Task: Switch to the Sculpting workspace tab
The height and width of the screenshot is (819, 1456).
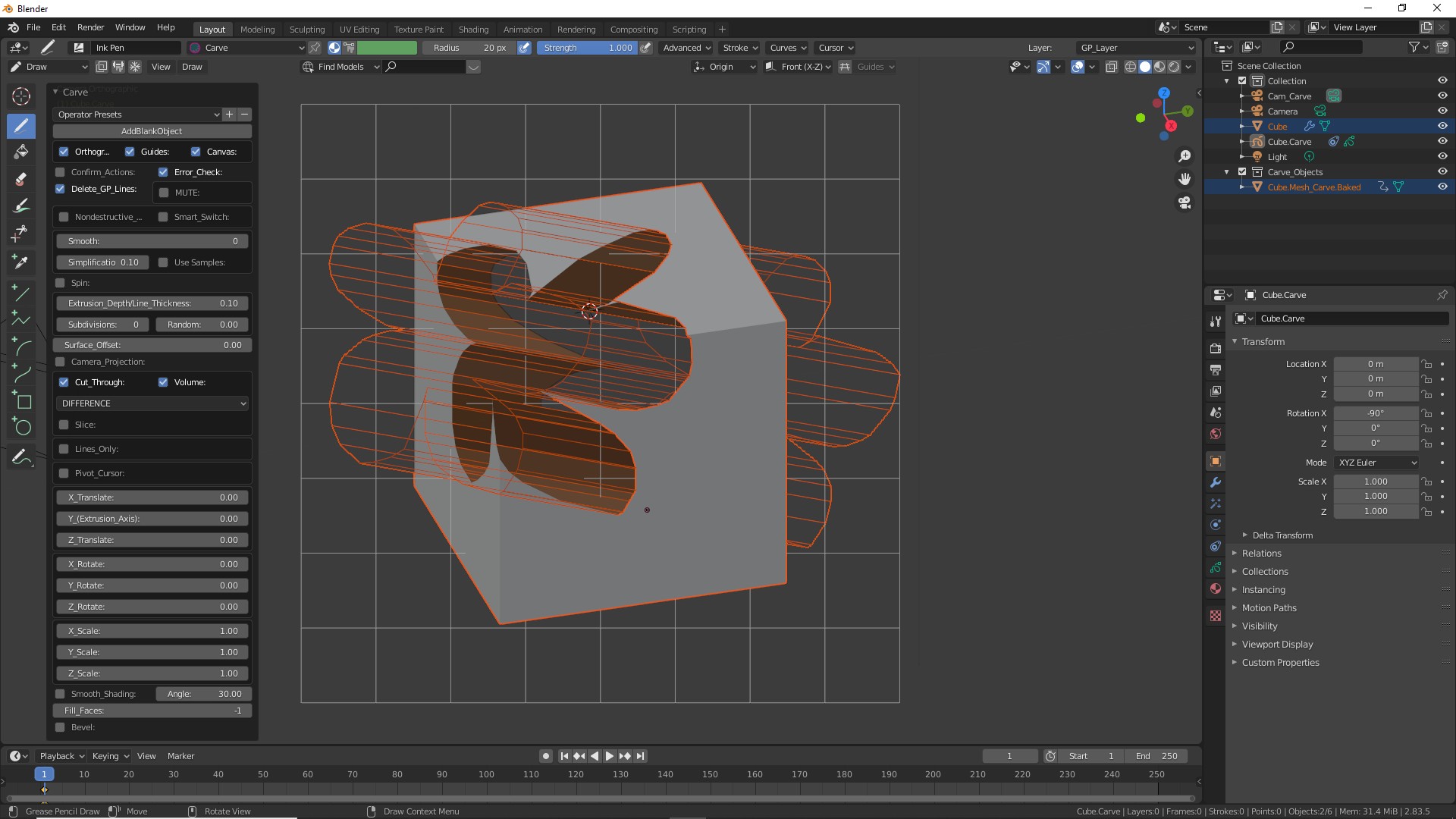Action: [x=306, y=30]
